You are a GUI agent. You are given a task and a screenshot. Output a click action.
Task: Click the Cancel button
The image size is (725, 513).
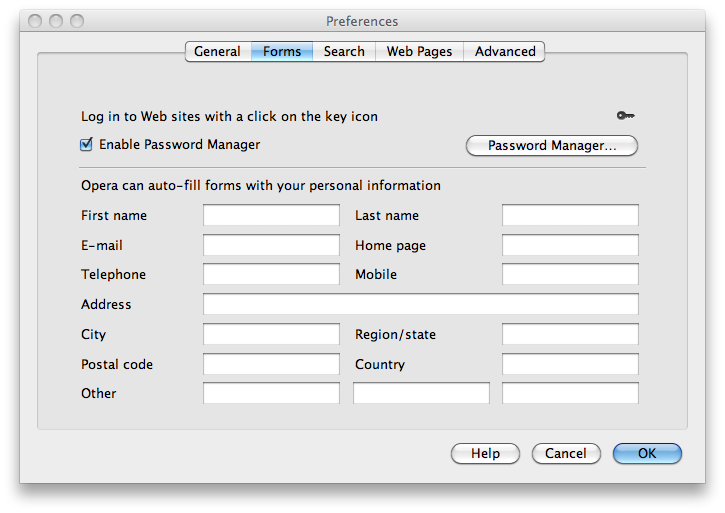pos(566,454)
